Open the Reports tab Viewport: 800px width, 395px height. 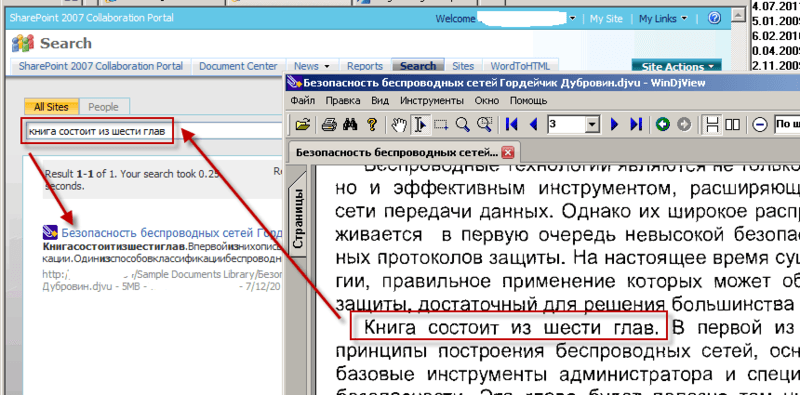tap(365, 66)
